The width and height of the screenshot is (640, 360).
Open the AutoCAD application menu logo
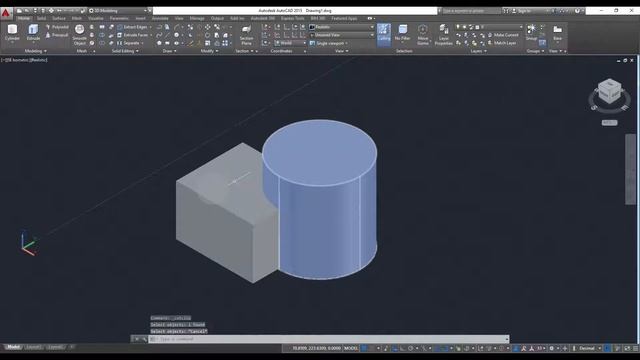(x=6, y=13)
